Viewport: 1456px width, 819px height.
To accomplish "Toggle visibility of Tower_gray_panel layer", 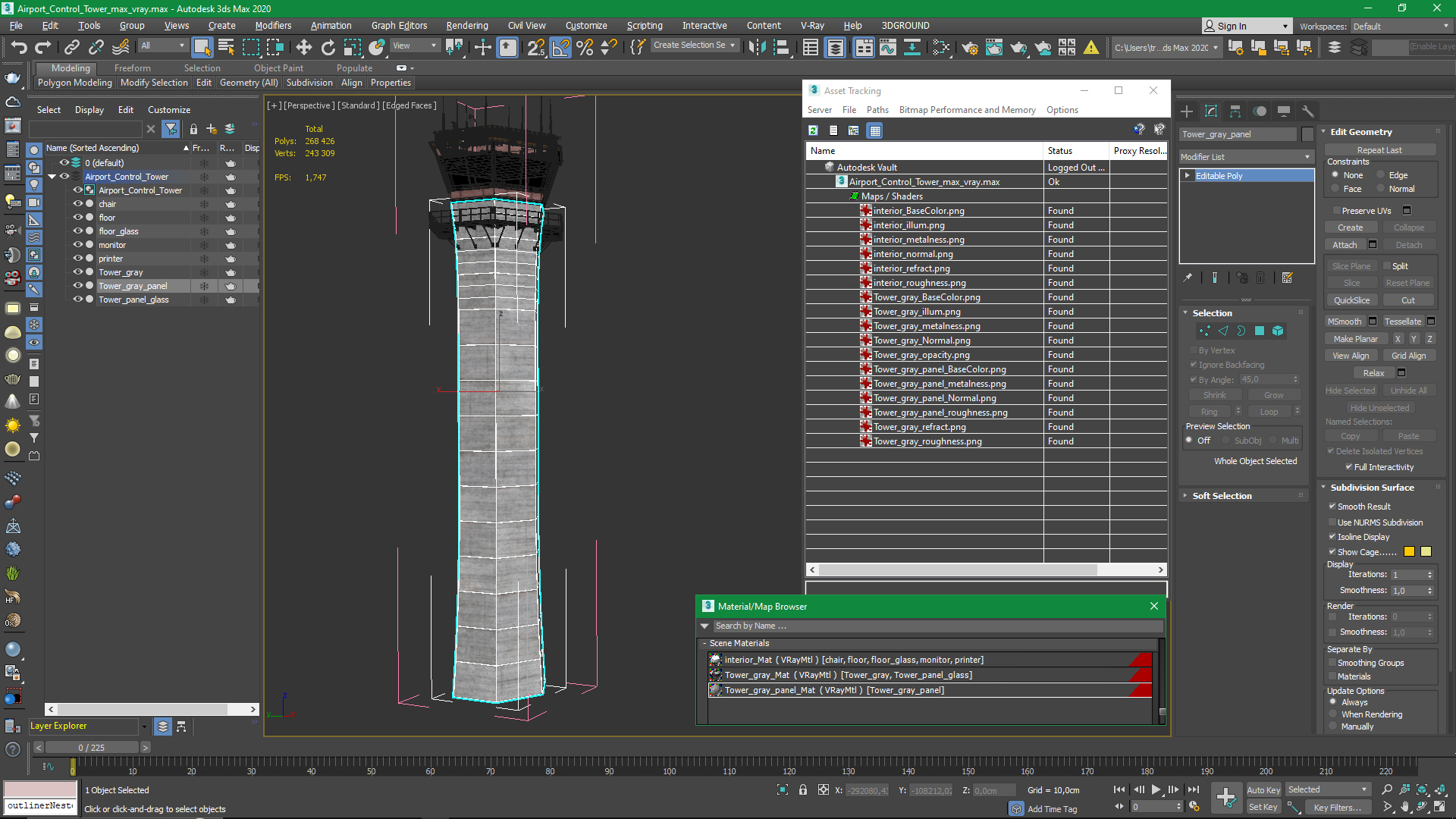I will coord(78,285).
